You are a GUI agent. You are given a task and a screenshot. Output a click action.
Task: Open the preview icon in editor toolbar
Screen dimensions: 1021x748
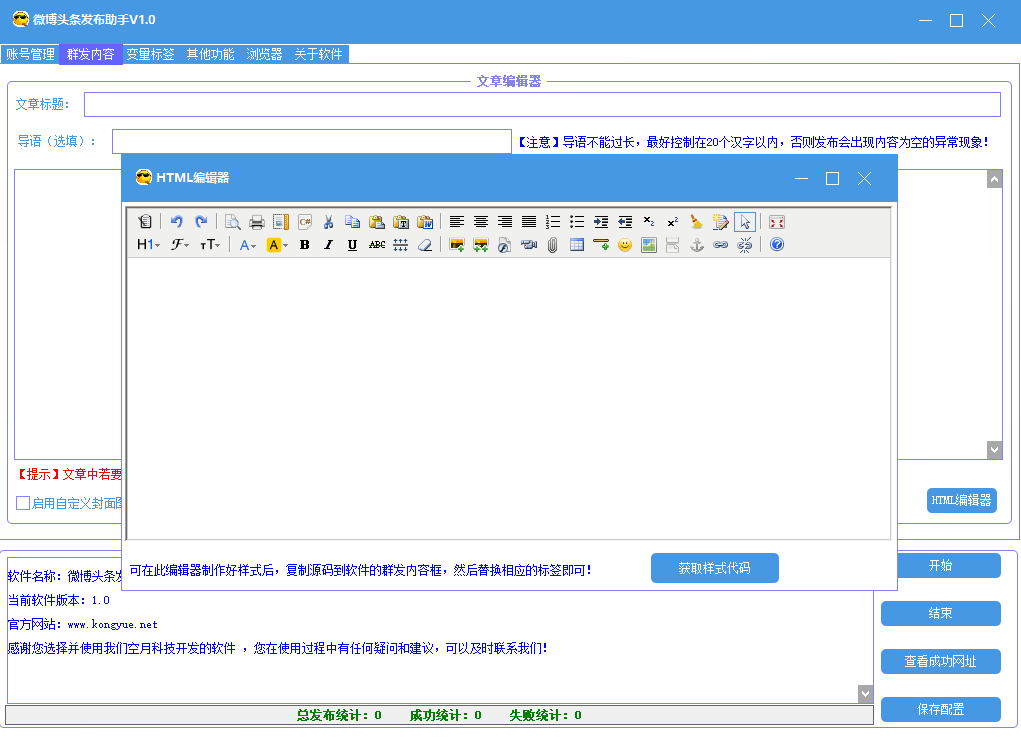click(x=232, y=222)
